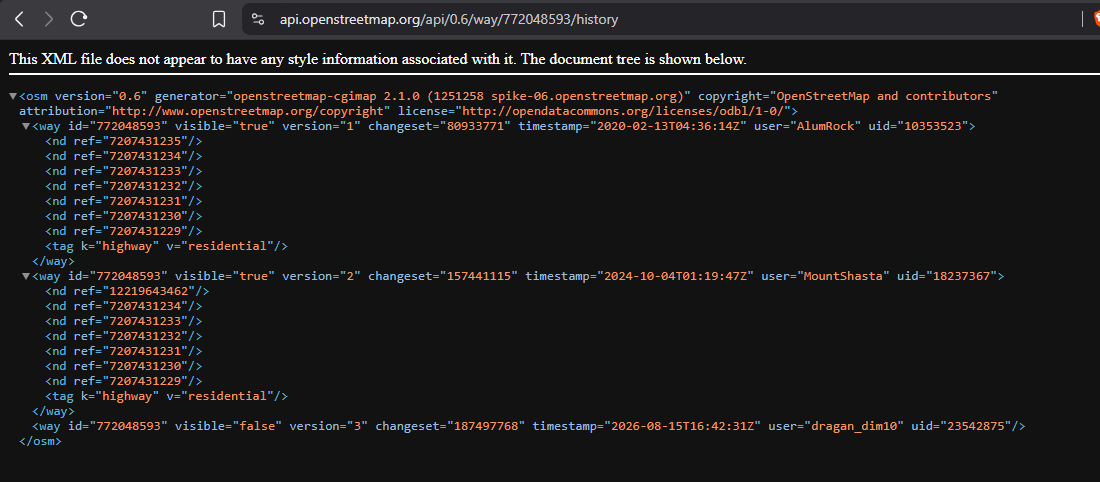This screenshot has width=1100, height=482.
Task: Open site information settings icon
Action: (x=258, y=20)
